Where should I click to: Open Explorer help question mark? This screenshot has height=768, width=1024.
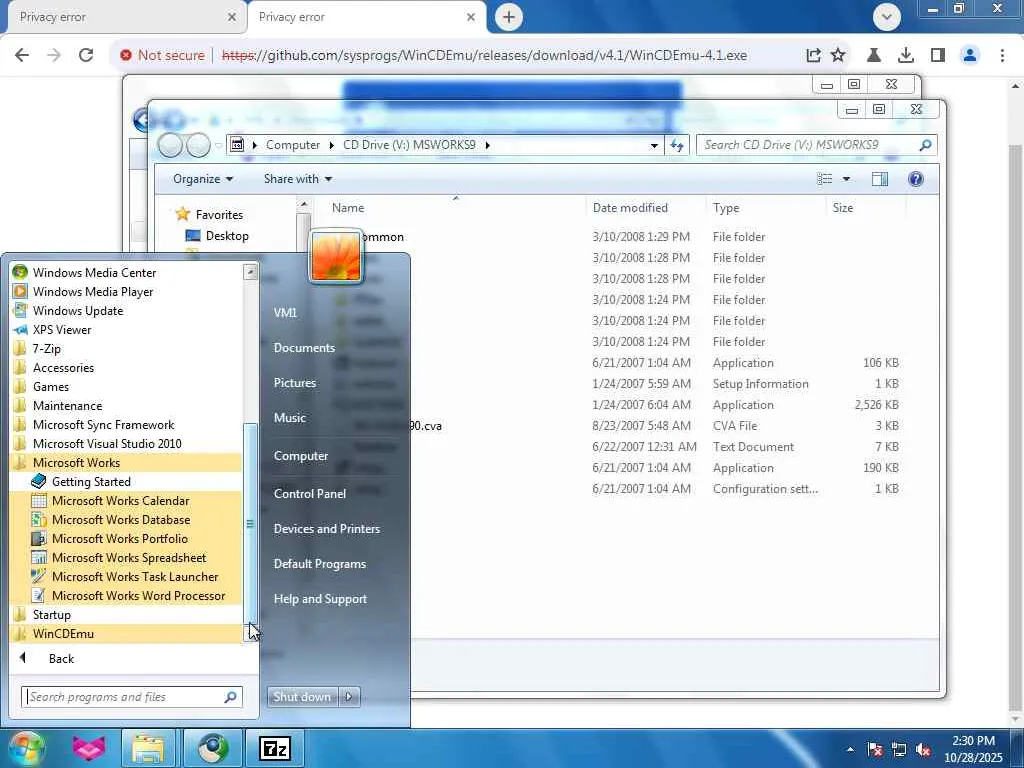[916, 179]
